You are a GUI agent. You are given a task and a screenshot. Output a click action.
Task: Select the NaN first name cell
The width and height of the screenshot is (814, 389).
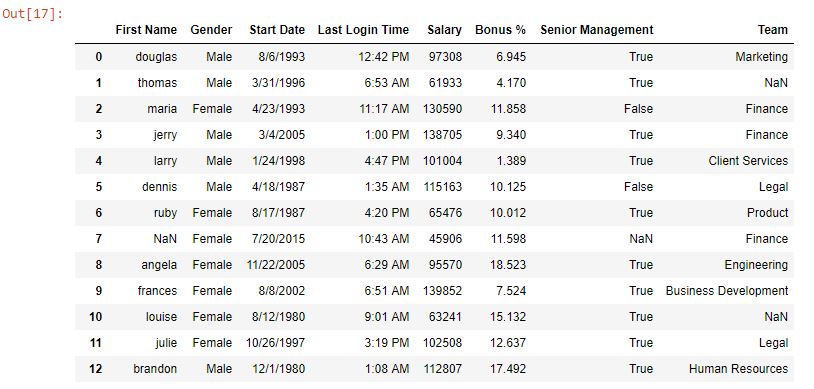coord(165,239)
